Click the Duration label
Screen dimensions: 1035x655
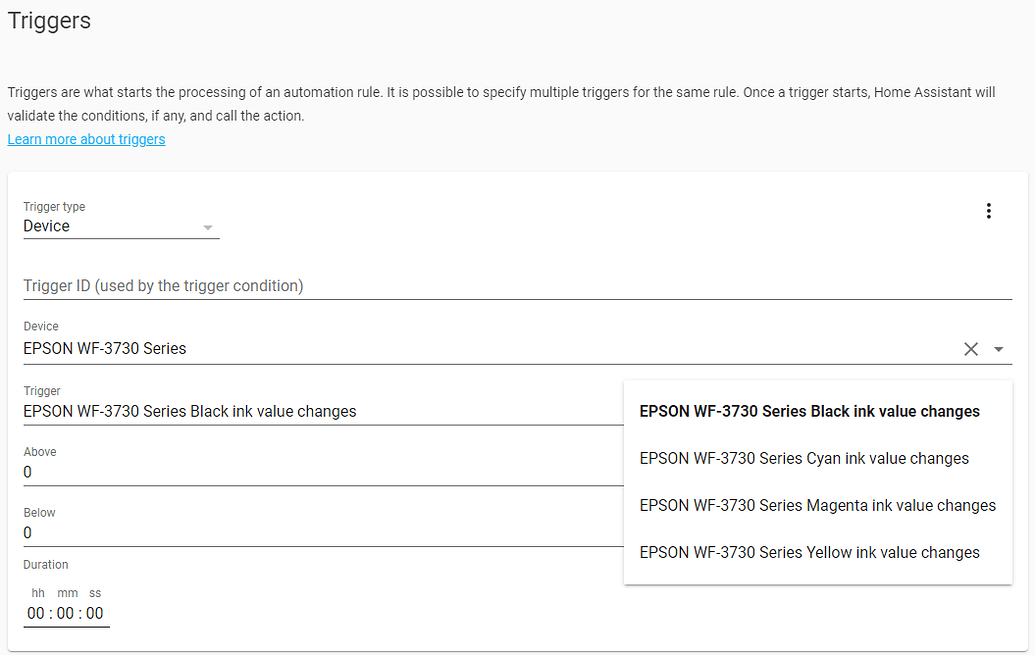click(45, 564)
